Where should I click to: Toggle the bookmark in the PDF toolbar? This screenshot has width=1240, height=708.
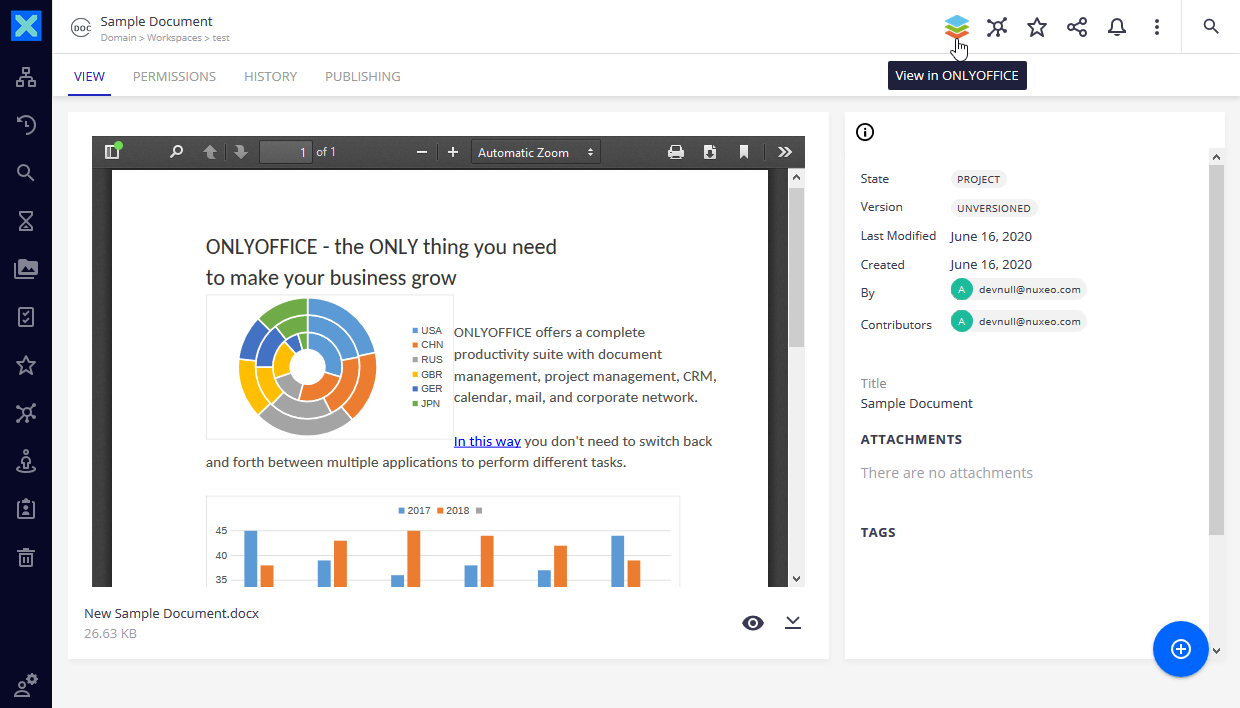click(x=744, y=151)
